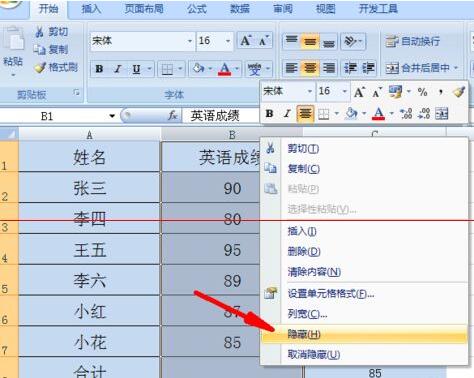This screenshot has width=474, height=378.
Task: Click 复制 button in the clipboard group
Action: point(51,50)
